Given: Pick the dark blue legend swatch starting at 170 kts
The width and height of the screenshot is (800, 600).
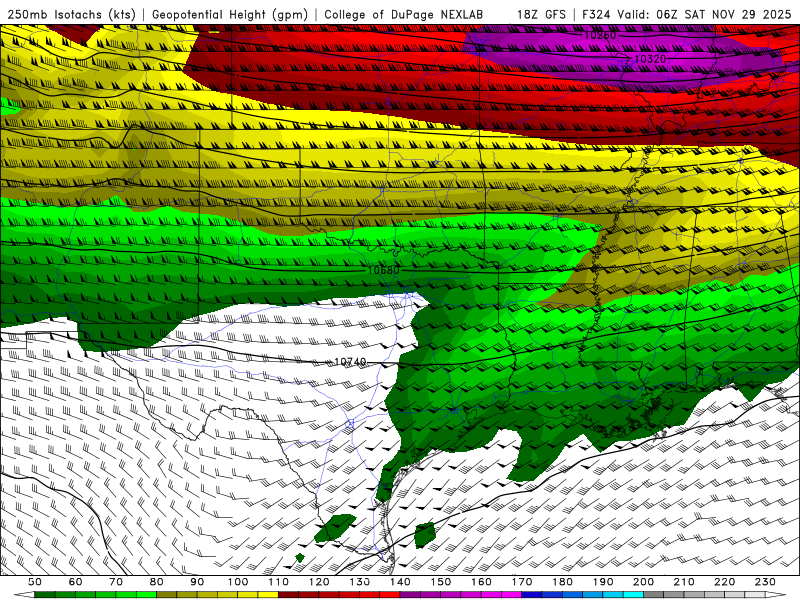Looking at the screenshot, I should point(532,595).
